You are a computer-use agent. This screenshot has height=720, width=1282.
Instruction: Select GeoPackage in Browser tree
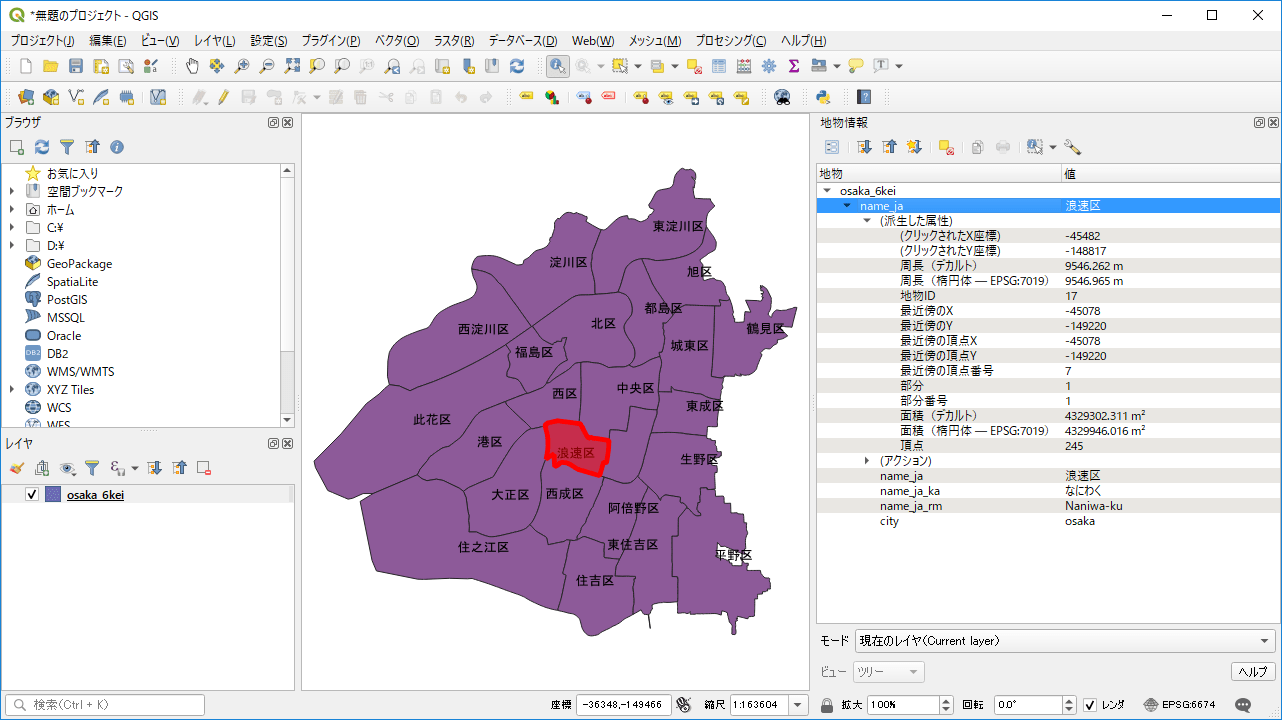tap(79, 264)
